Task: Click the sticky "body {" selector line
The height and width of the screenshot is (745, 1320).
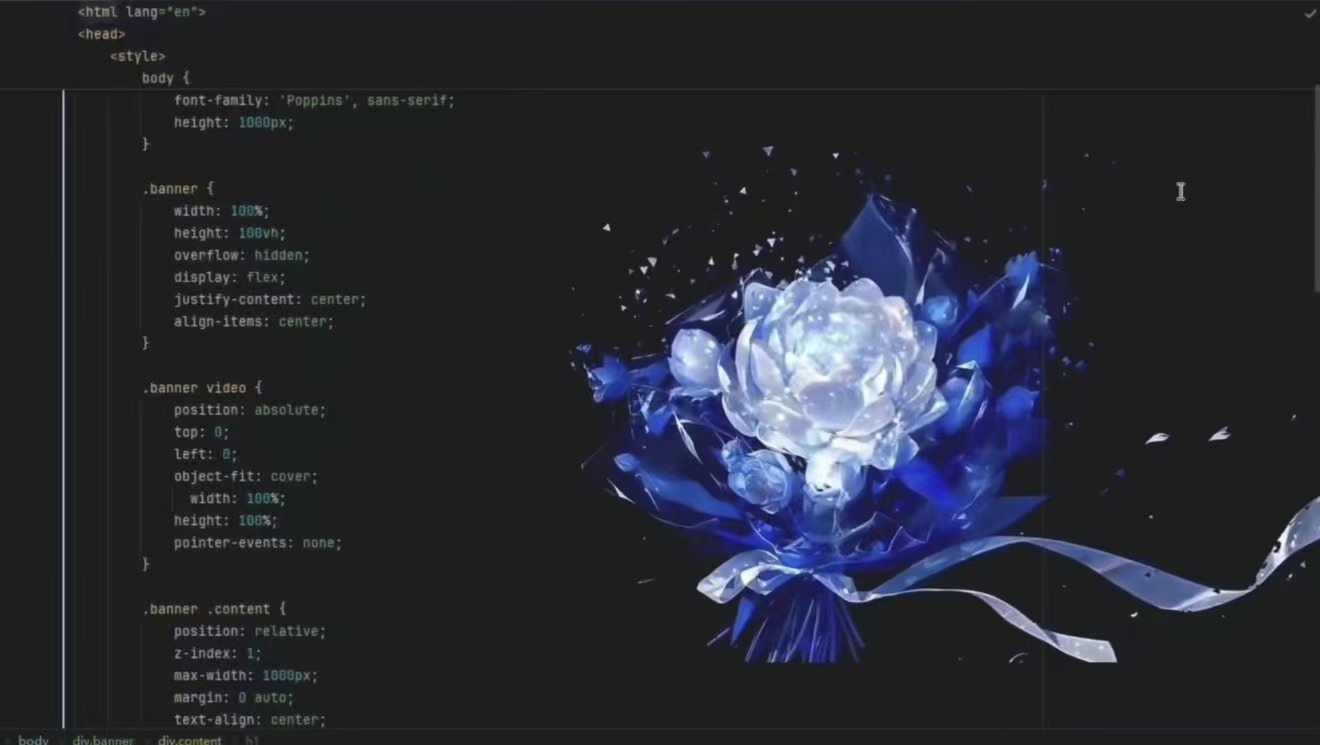Action: point(166,78)
